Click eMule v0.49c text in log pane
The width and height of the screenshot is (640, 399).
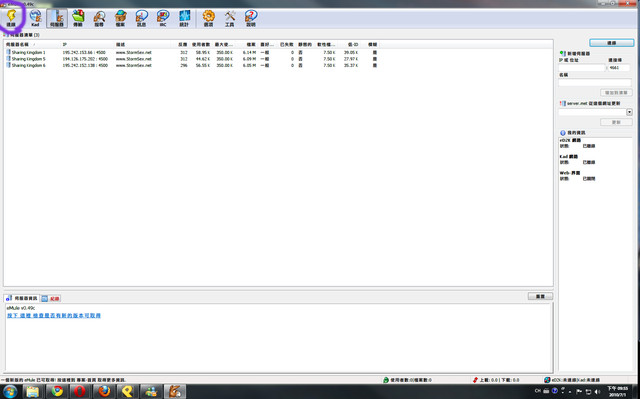pyautogui.click(x=21, y=308)
